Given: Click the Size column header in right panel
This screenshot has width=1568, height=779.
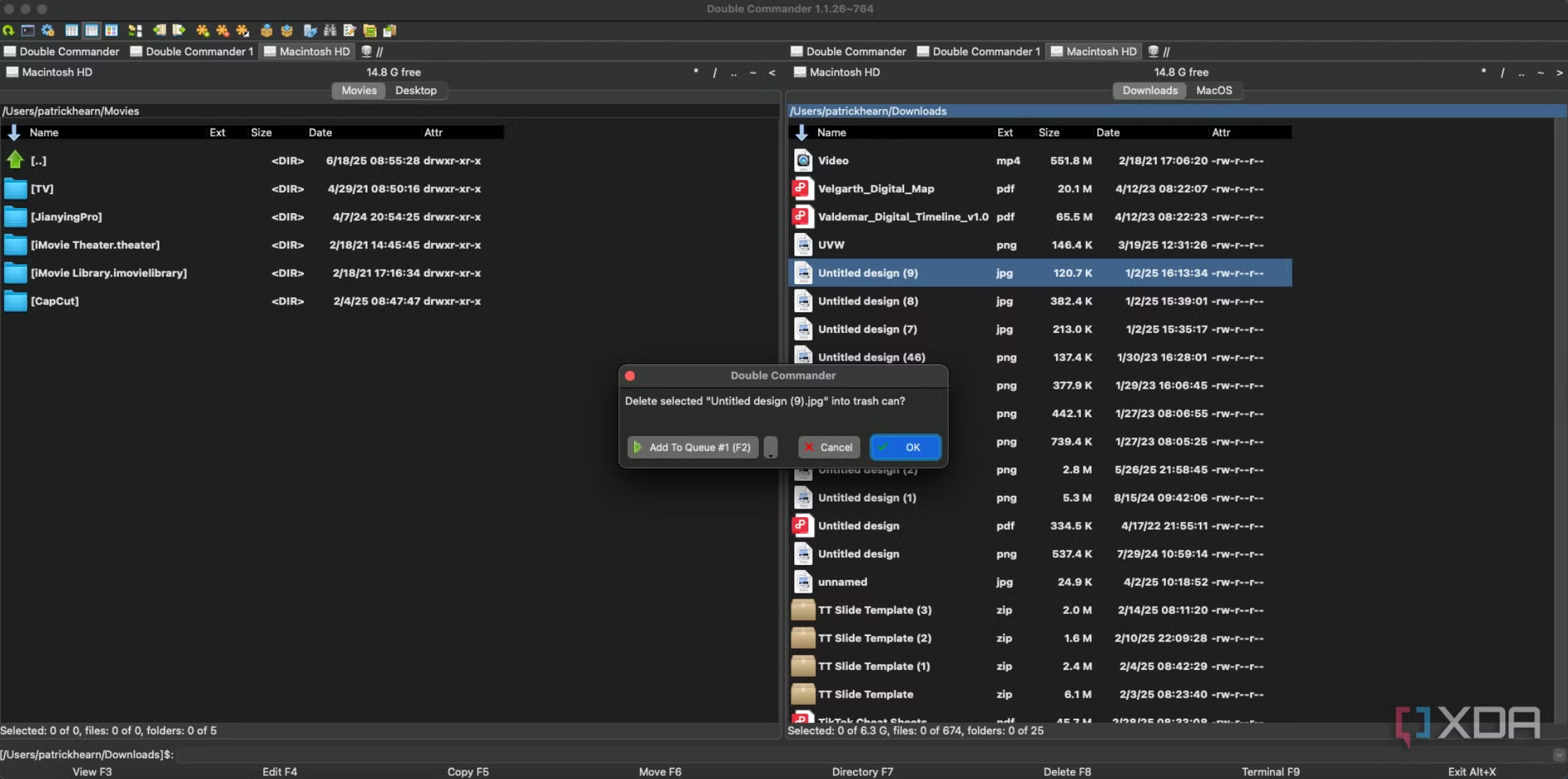Looking at the screenshot, I should tap(1049, 132).
